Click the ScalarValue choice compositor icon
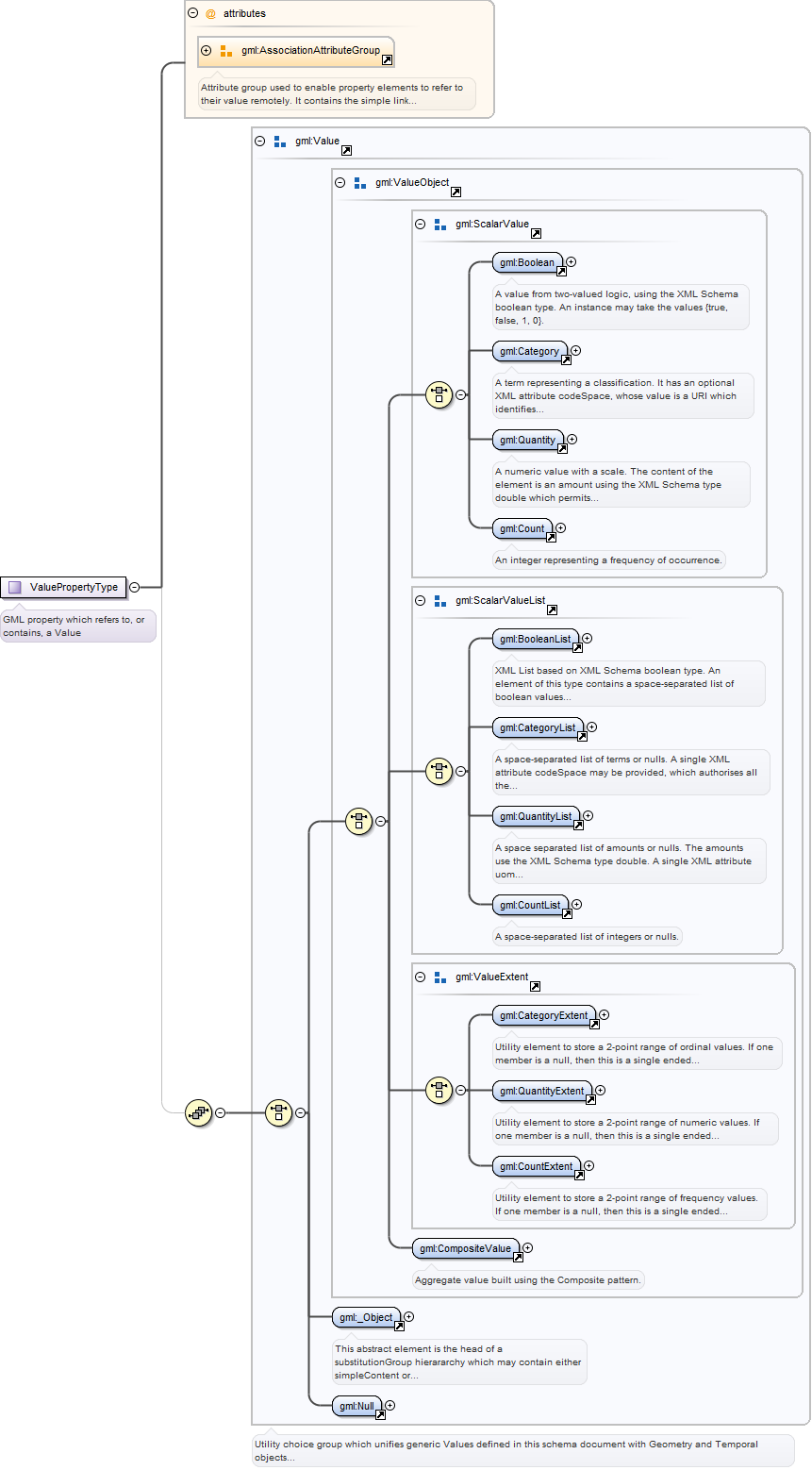The height and width of the screenshot is (1470, 812). 439,394
